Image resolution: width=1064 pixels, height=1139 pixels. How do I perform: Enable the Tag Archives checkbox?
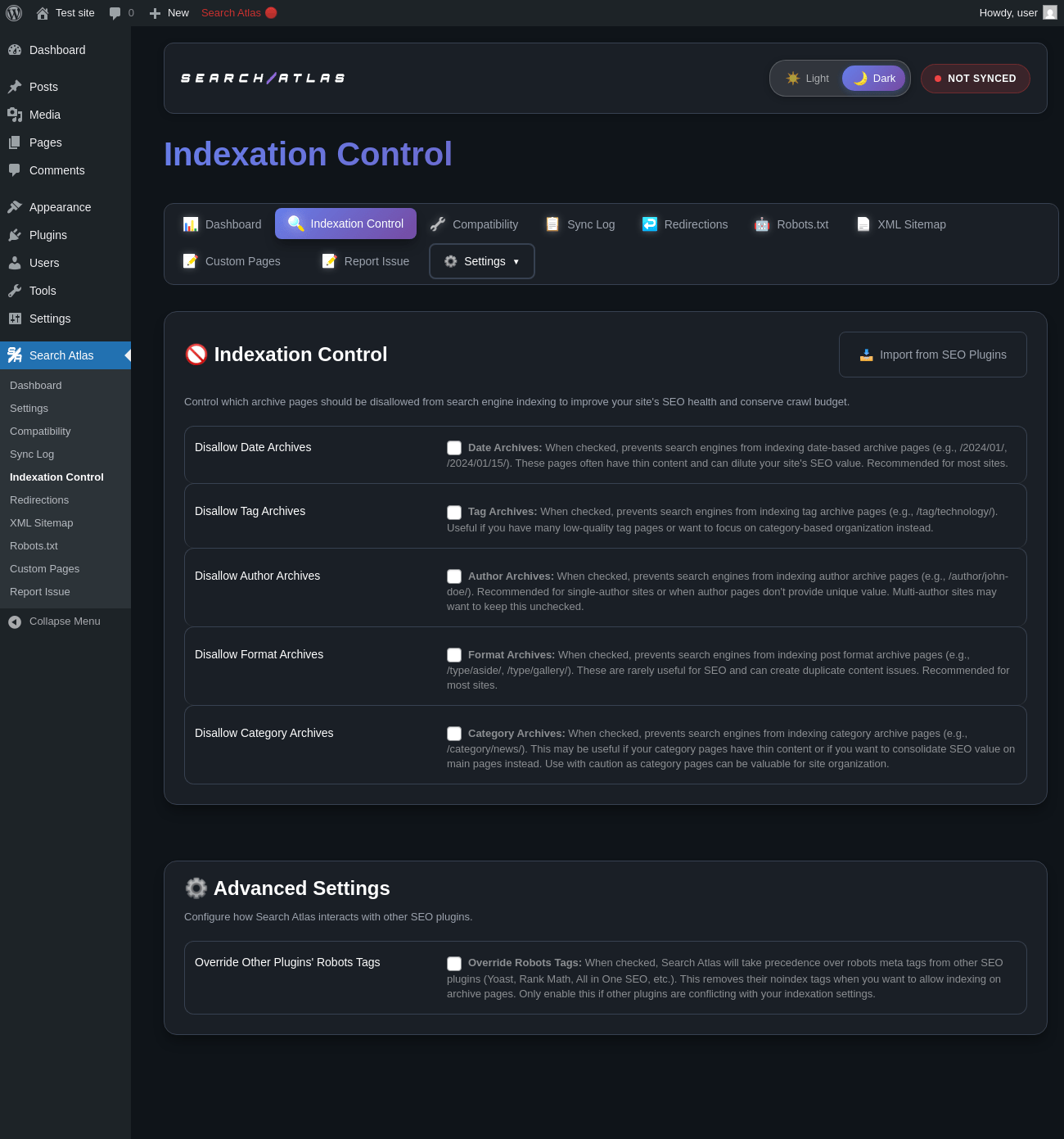point(454,513)
